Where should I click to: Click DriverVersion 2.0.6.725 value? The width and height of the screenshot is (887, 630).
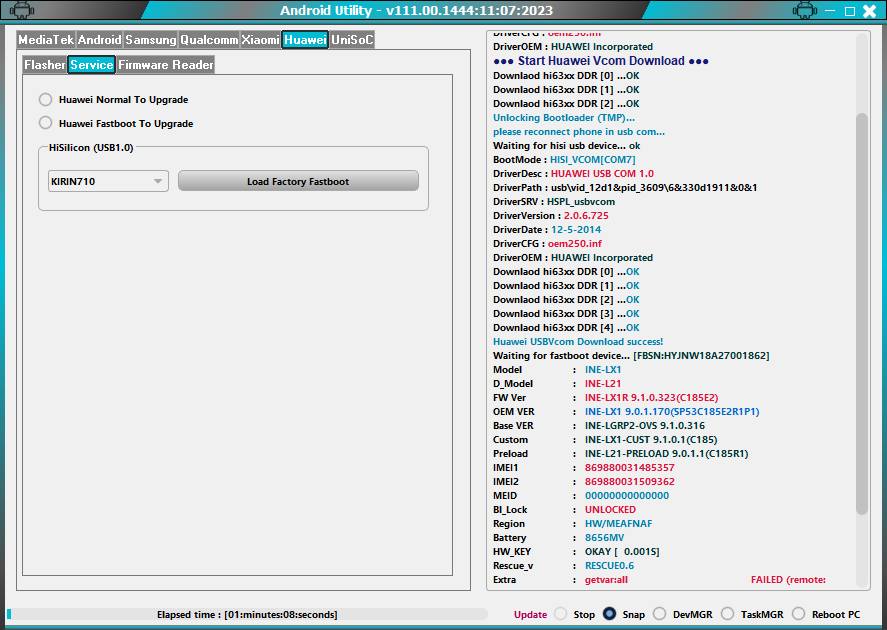click(x=586, y=215)
